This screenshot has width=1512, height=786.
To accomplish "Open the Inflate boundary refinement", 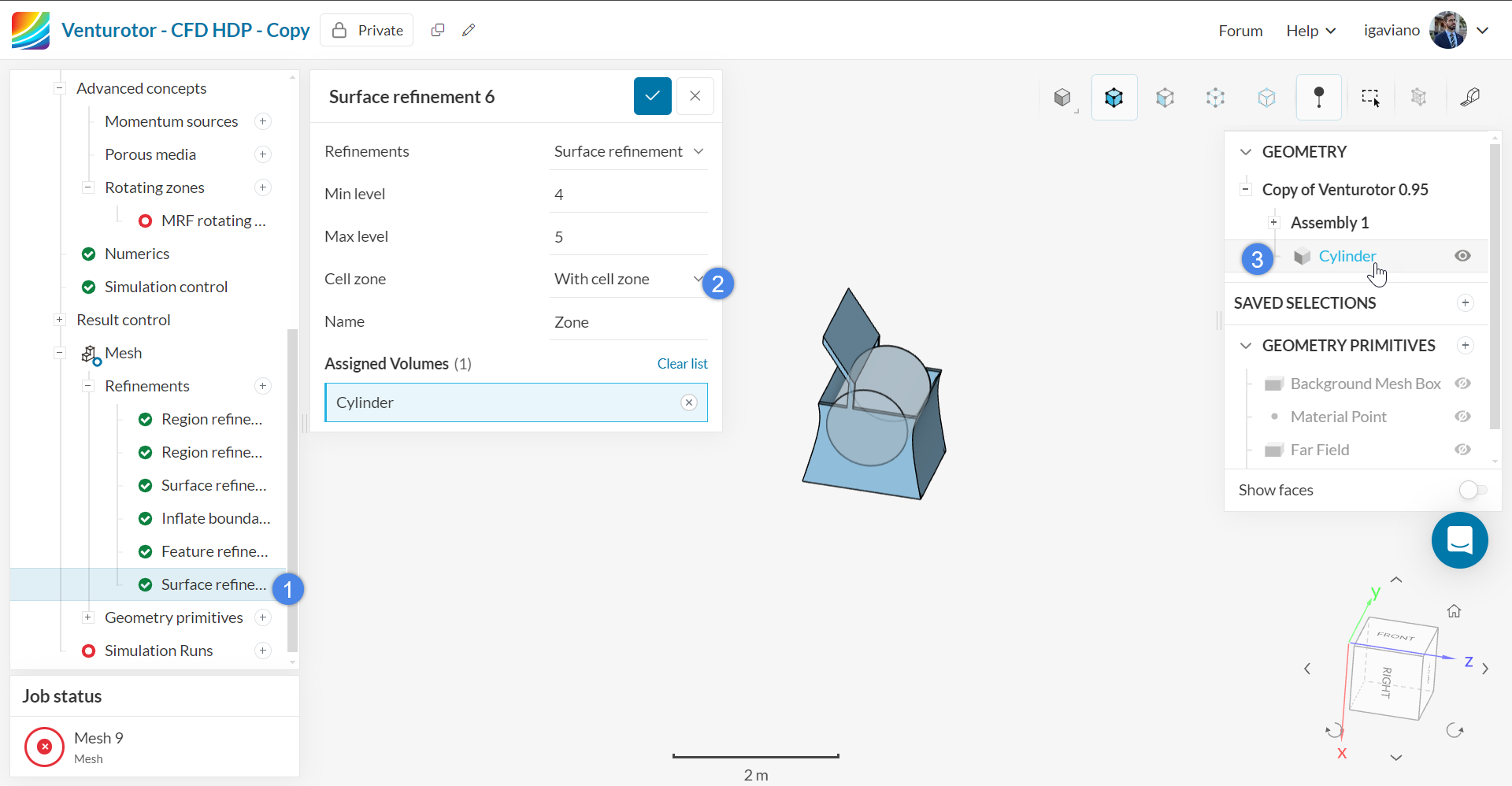I will [216, 518].
